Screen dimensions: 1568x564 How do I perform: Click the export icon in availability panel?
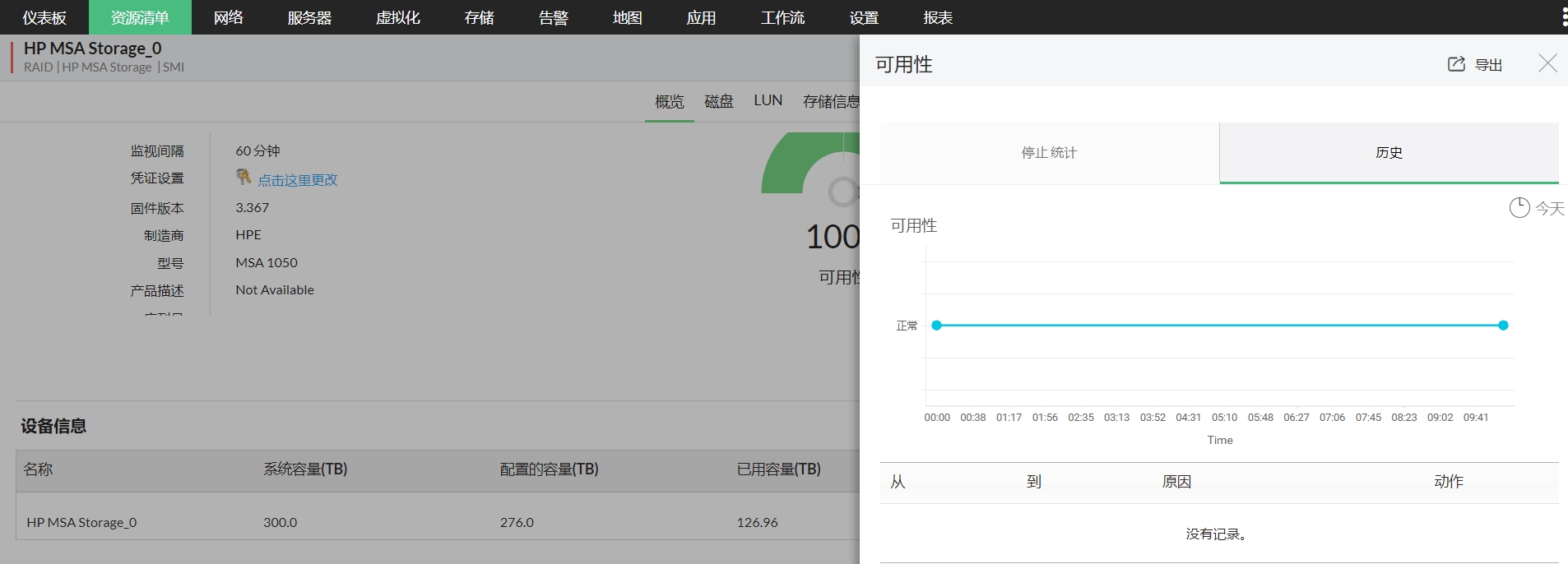tap(1456, 64)
